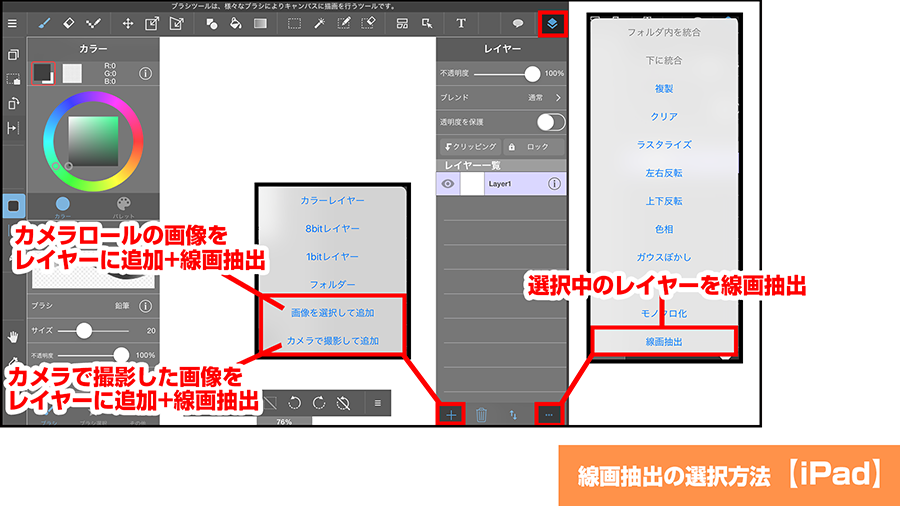
Task: Select the Eraser tool
Action: [68, 24]
